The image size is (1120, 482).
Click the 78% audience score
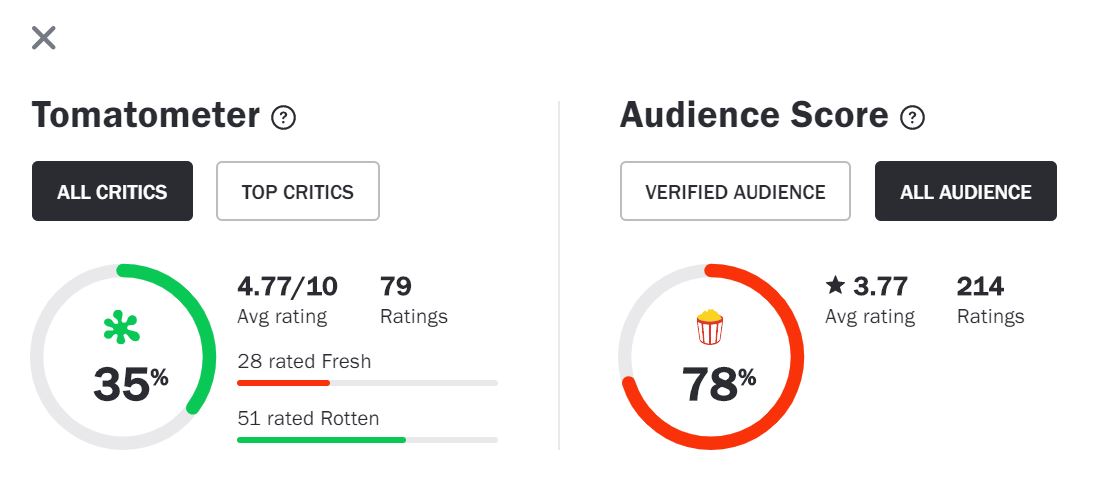pyautogui.click(x=718, y=384)
